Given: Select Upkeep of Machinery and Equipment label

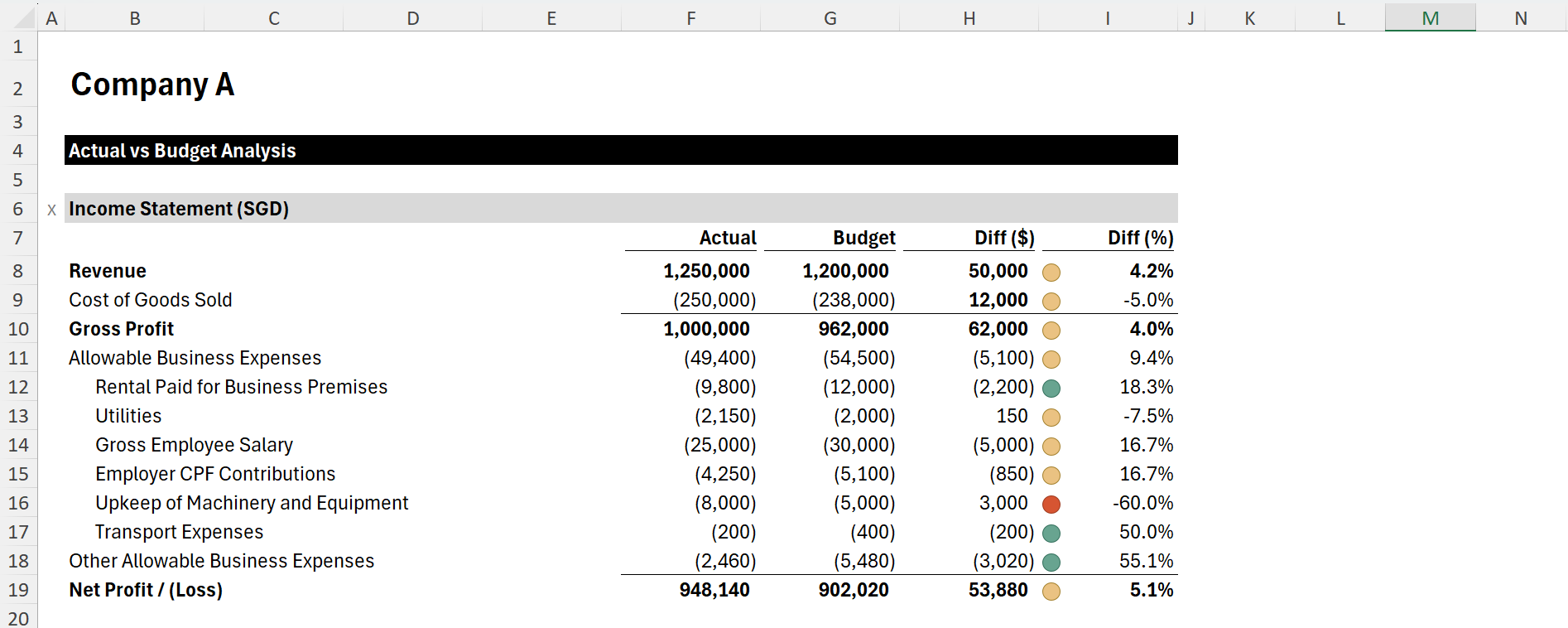Looking at the screenshot, I should pos(252,503).
